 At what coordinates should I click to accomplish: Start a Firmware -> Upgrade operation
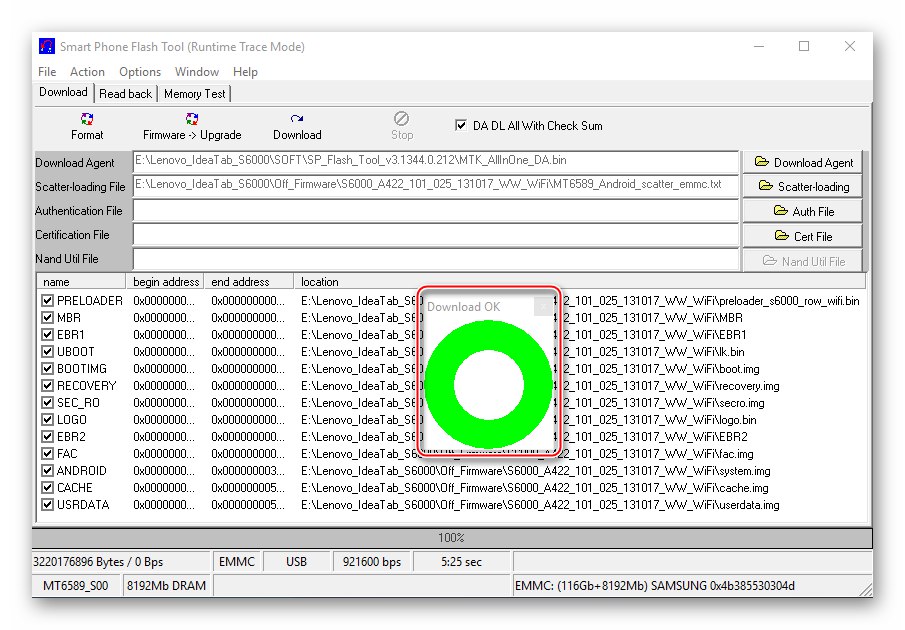190,126
